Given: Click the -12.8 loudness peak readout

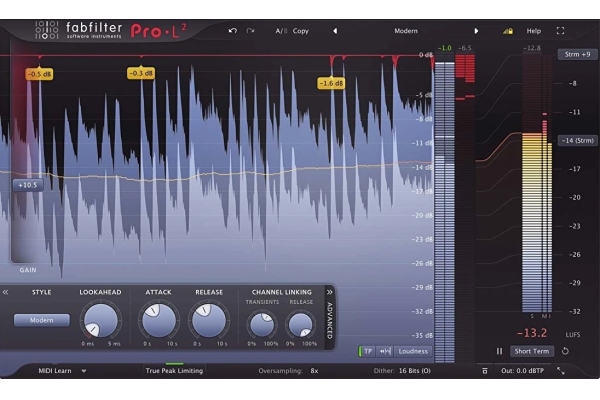Looking at the screenshot, I should pos(532,48).
